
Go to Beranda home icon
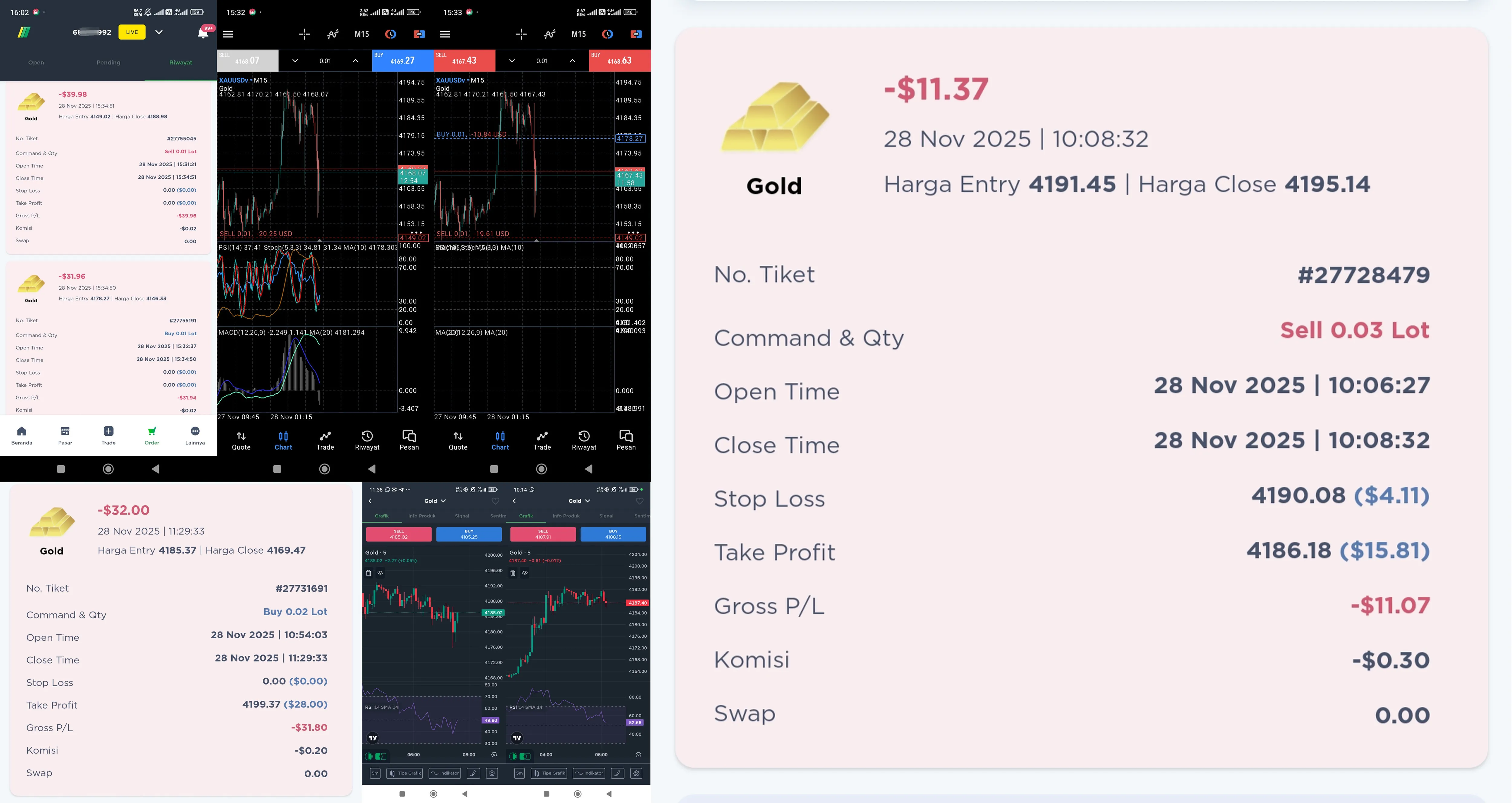click(22, 436)
